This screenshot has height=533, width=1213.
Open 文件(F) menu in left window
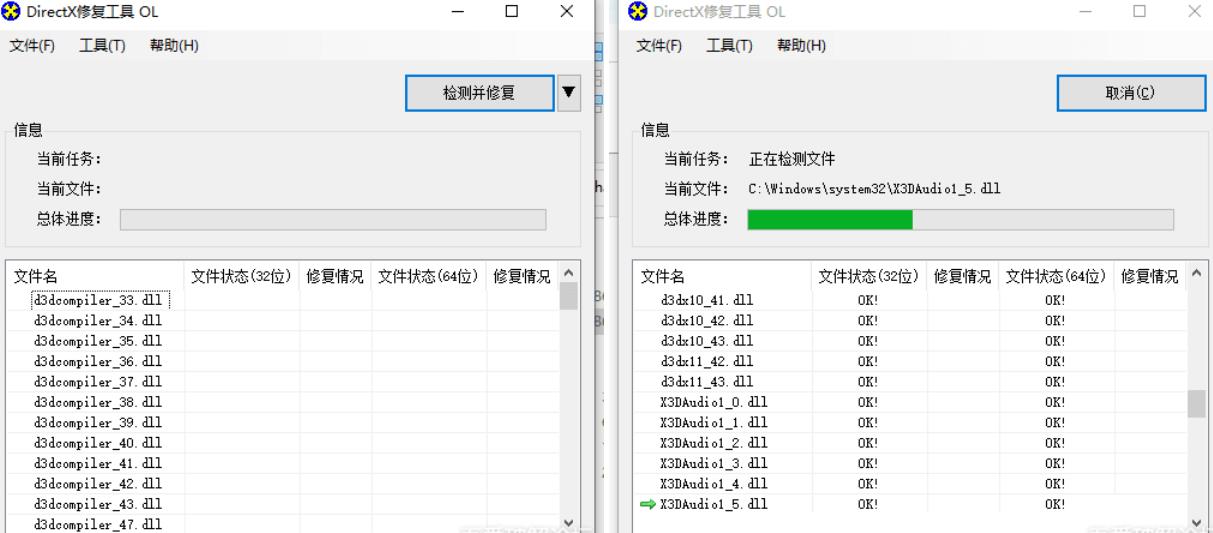tap(32, 46)
